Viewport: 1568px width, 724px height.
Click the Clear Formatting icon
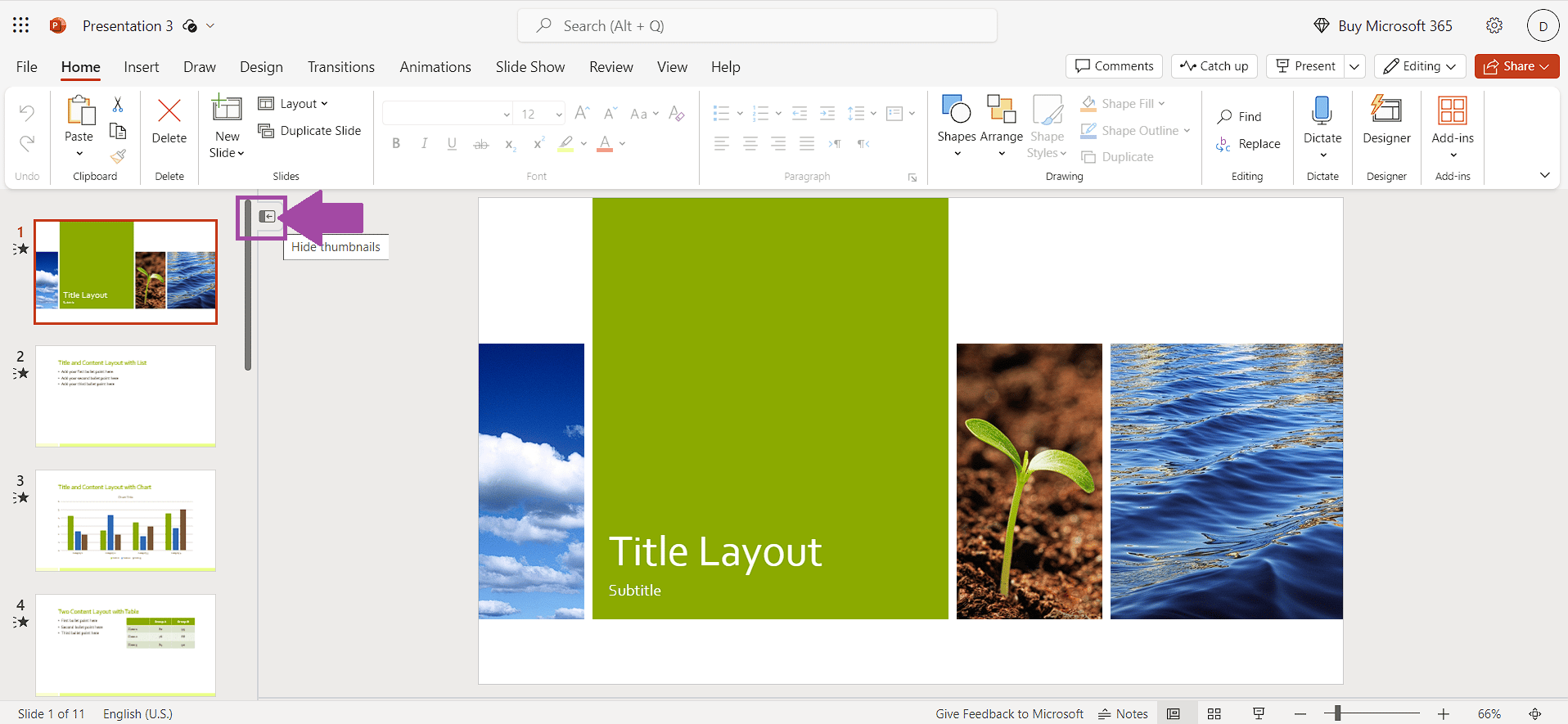(676, 113)
